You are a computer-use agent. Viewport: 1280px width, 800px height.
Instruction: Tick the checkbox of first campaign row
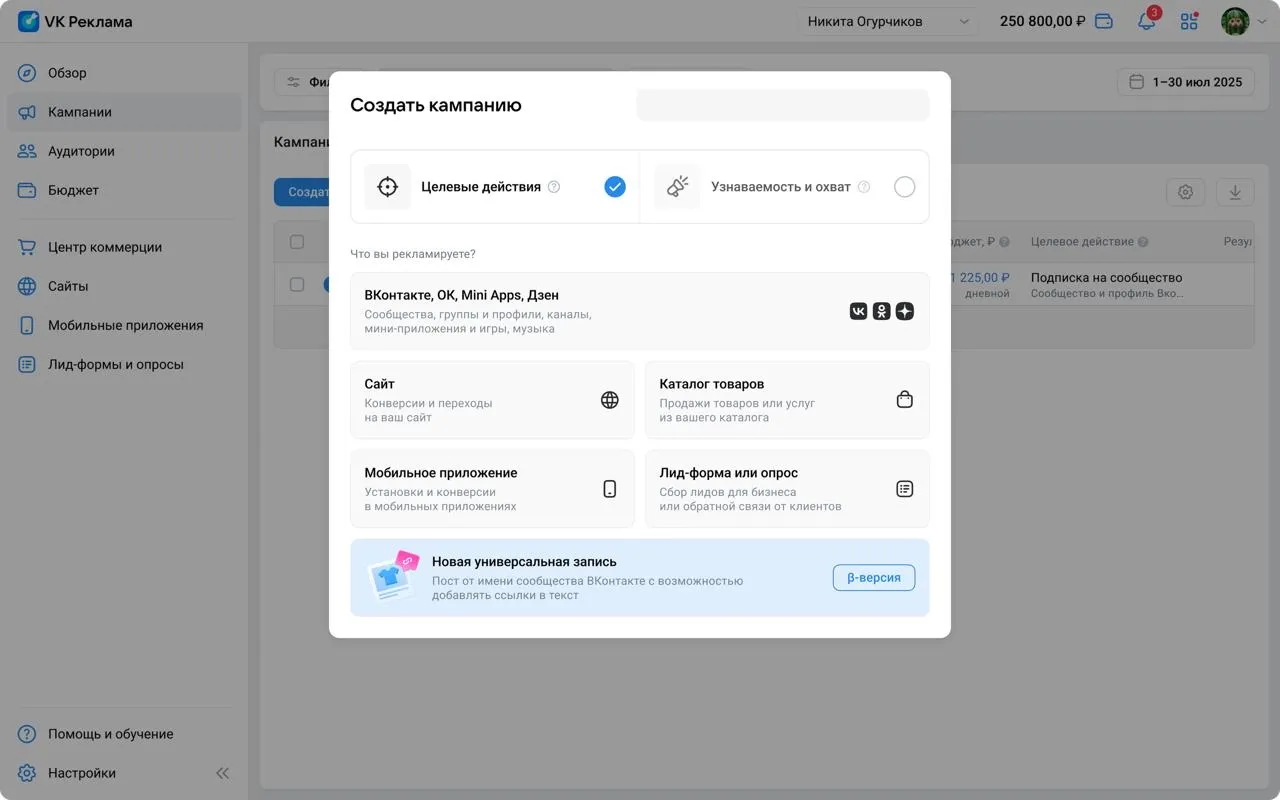[297, 285]
